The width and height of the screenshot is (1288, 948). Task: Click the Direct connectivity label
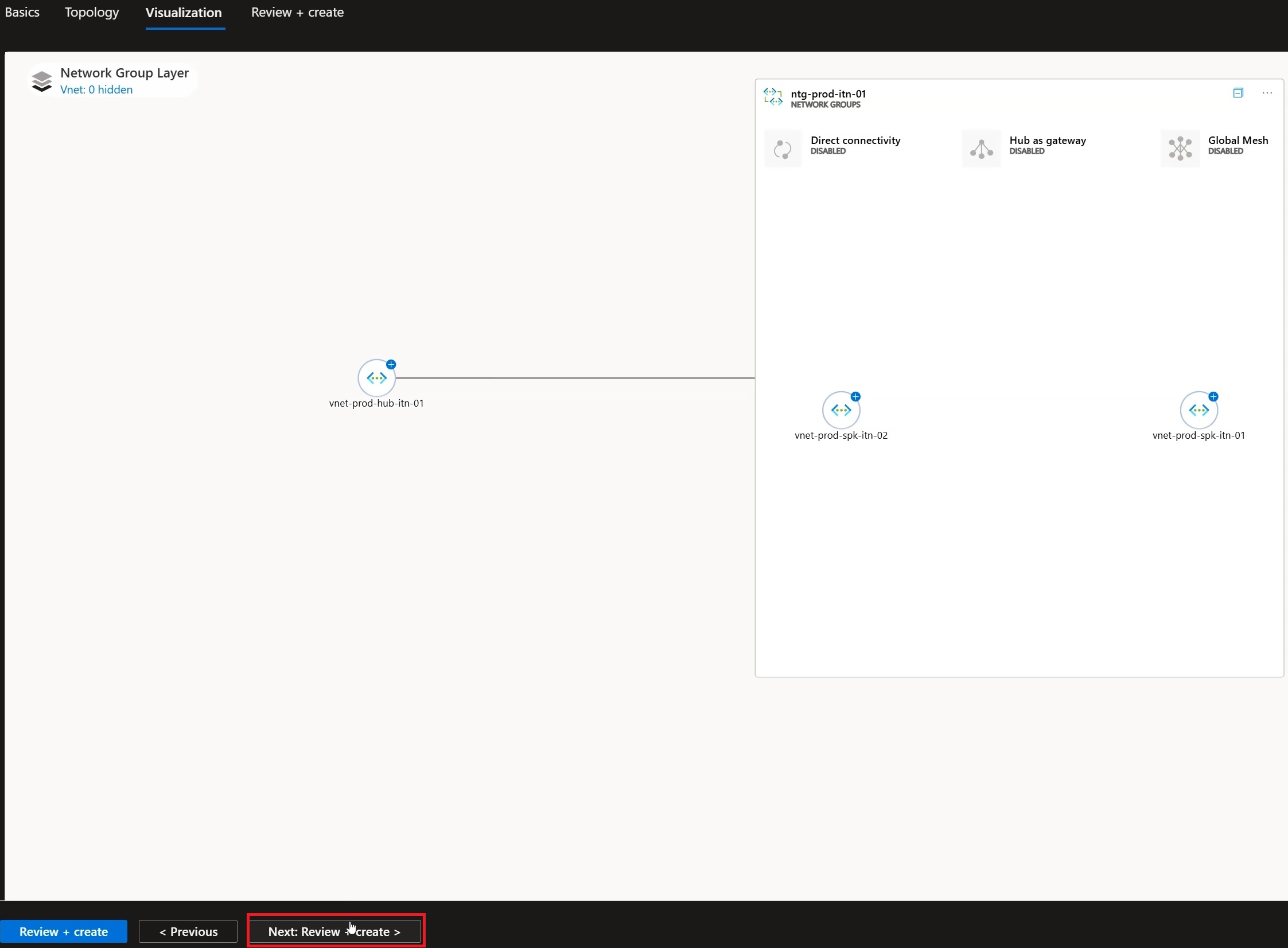[855, 141]
